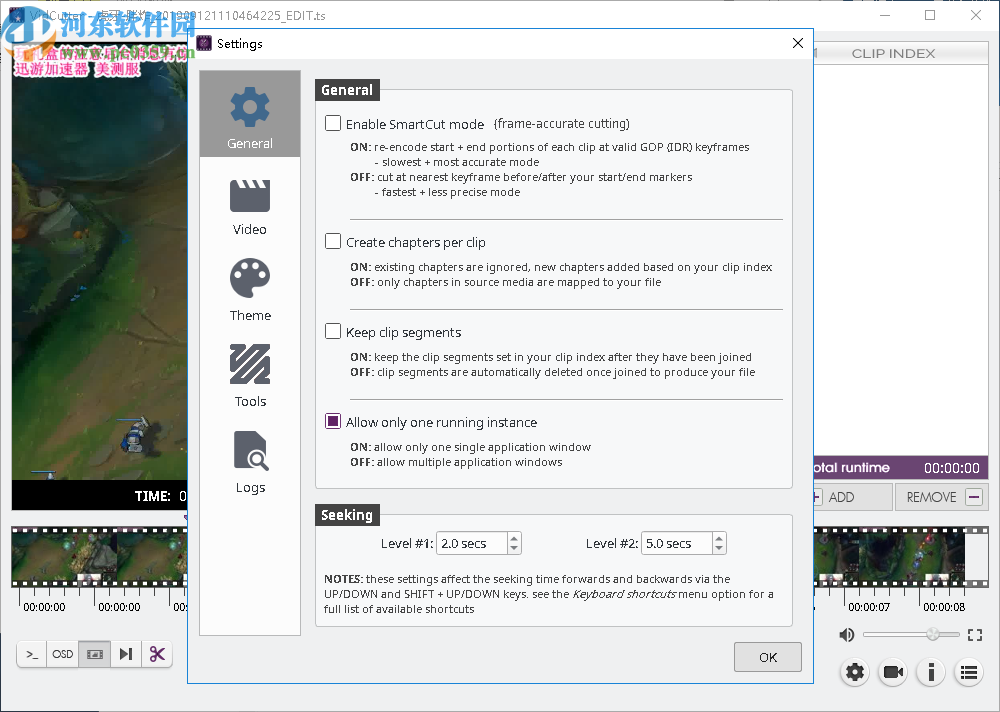Enable SmartCut mode checkbox
This screenshot has width=1000, height=712.
click(x=333, y=123)
